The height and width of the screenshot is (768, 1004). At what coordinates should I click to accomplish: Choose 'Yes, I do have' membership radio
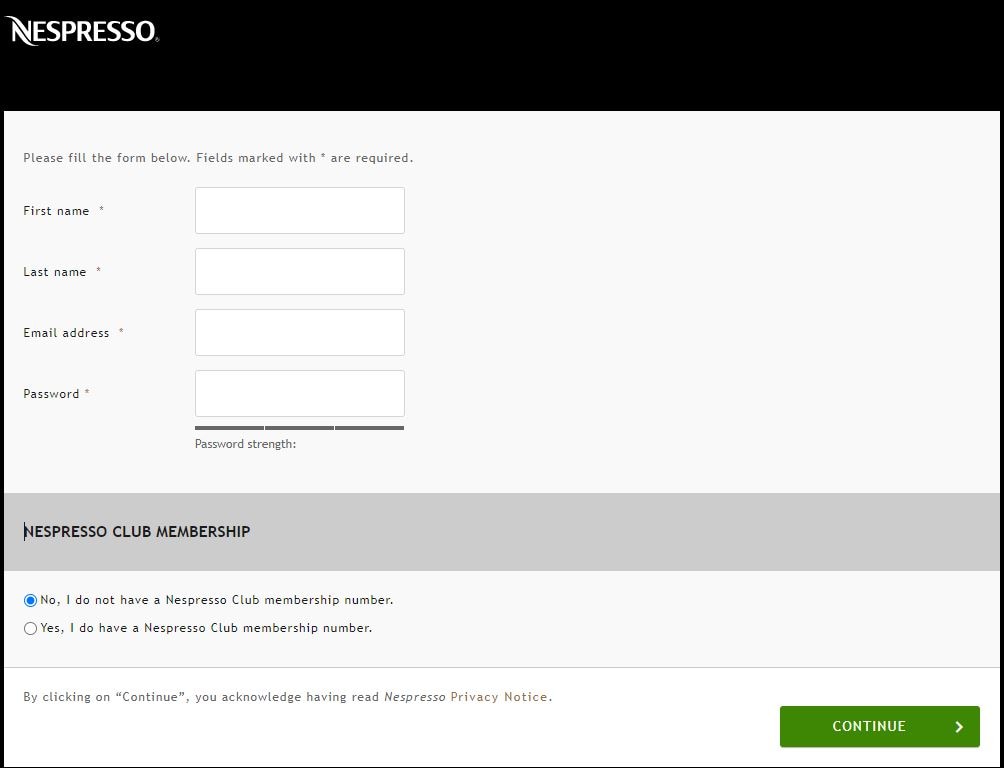click(30, 628)
